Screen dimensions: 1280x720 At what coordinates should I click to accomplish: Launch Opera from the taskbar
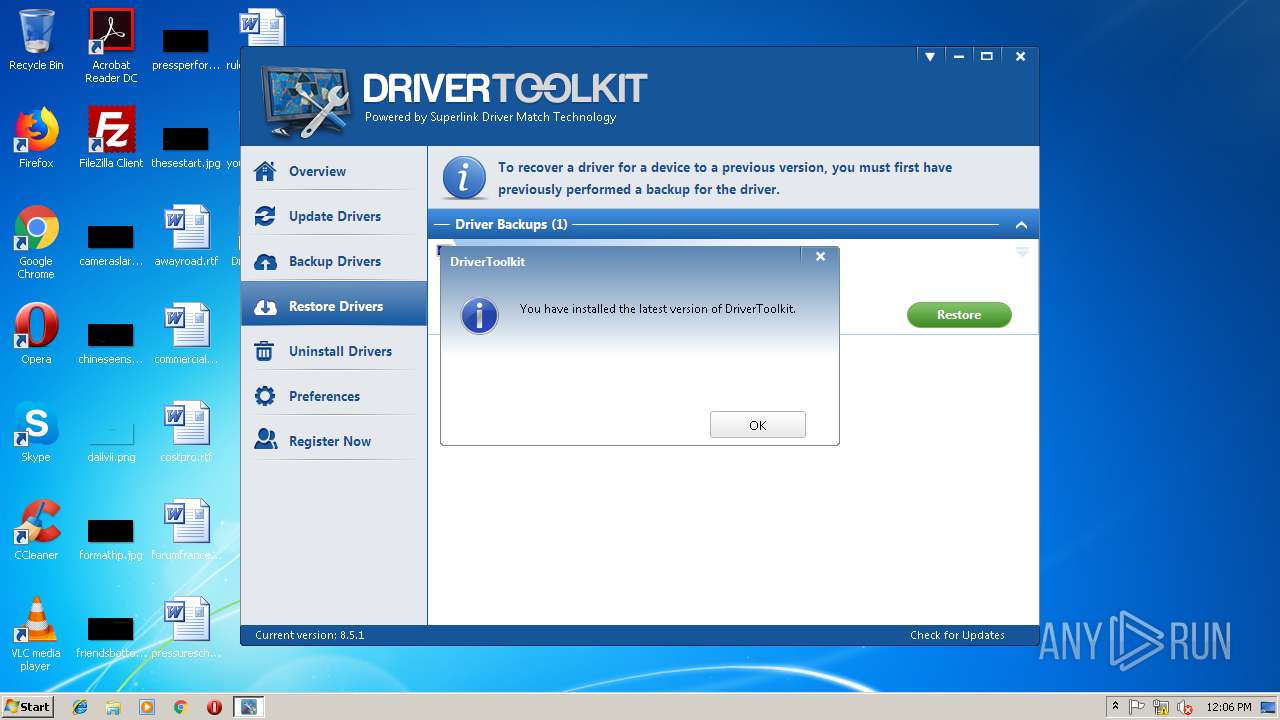[214, 707]
